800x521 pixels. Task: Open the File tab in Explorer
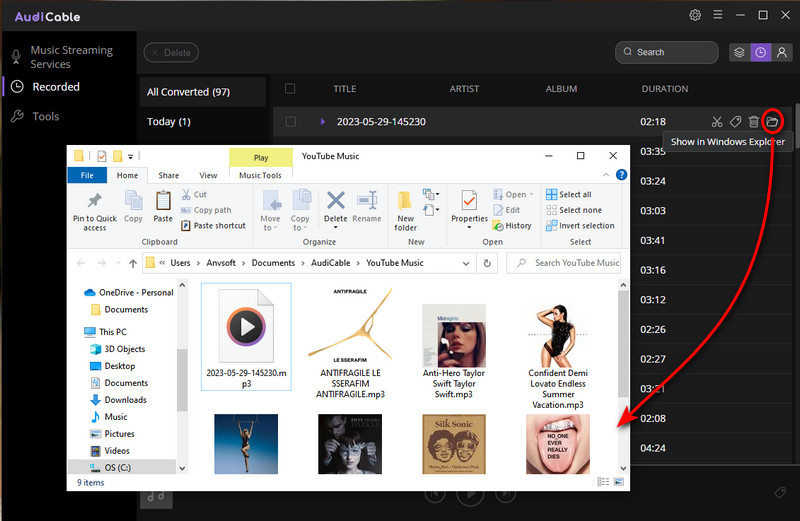pos(87,175)
